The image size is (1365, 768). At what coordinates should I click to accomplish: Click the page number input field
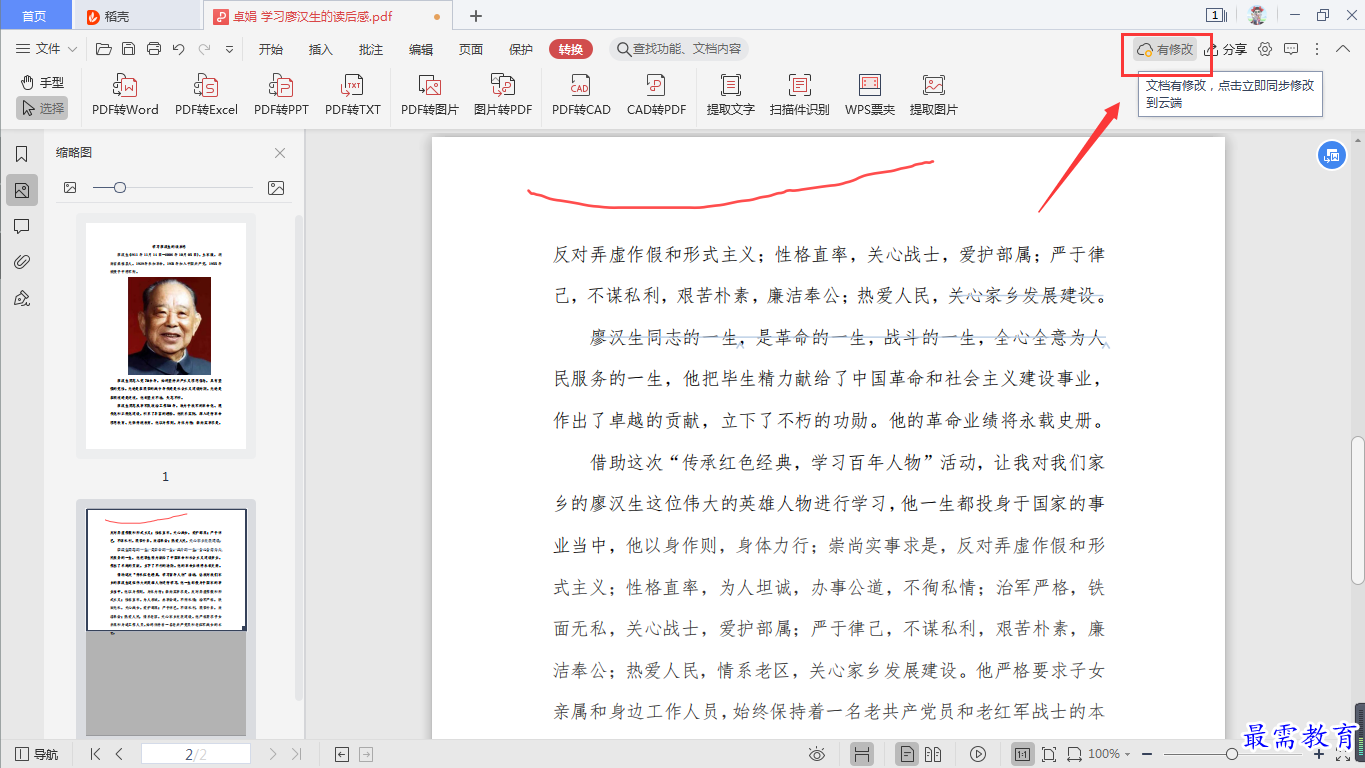point(196,754)
